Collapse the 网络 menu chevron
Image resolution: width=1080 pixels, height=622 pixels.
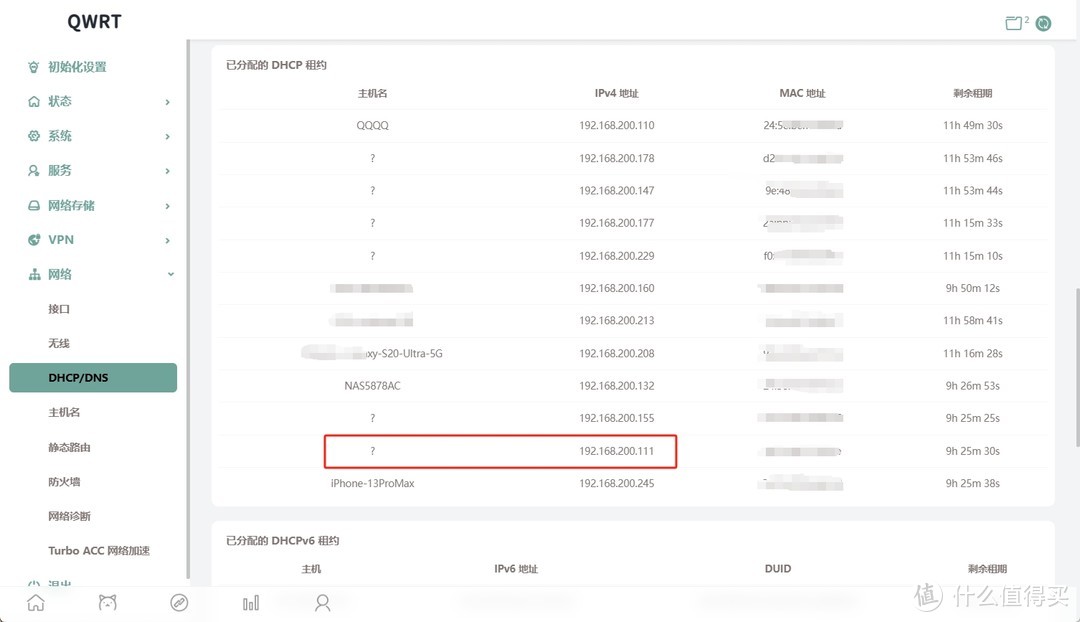170,274
